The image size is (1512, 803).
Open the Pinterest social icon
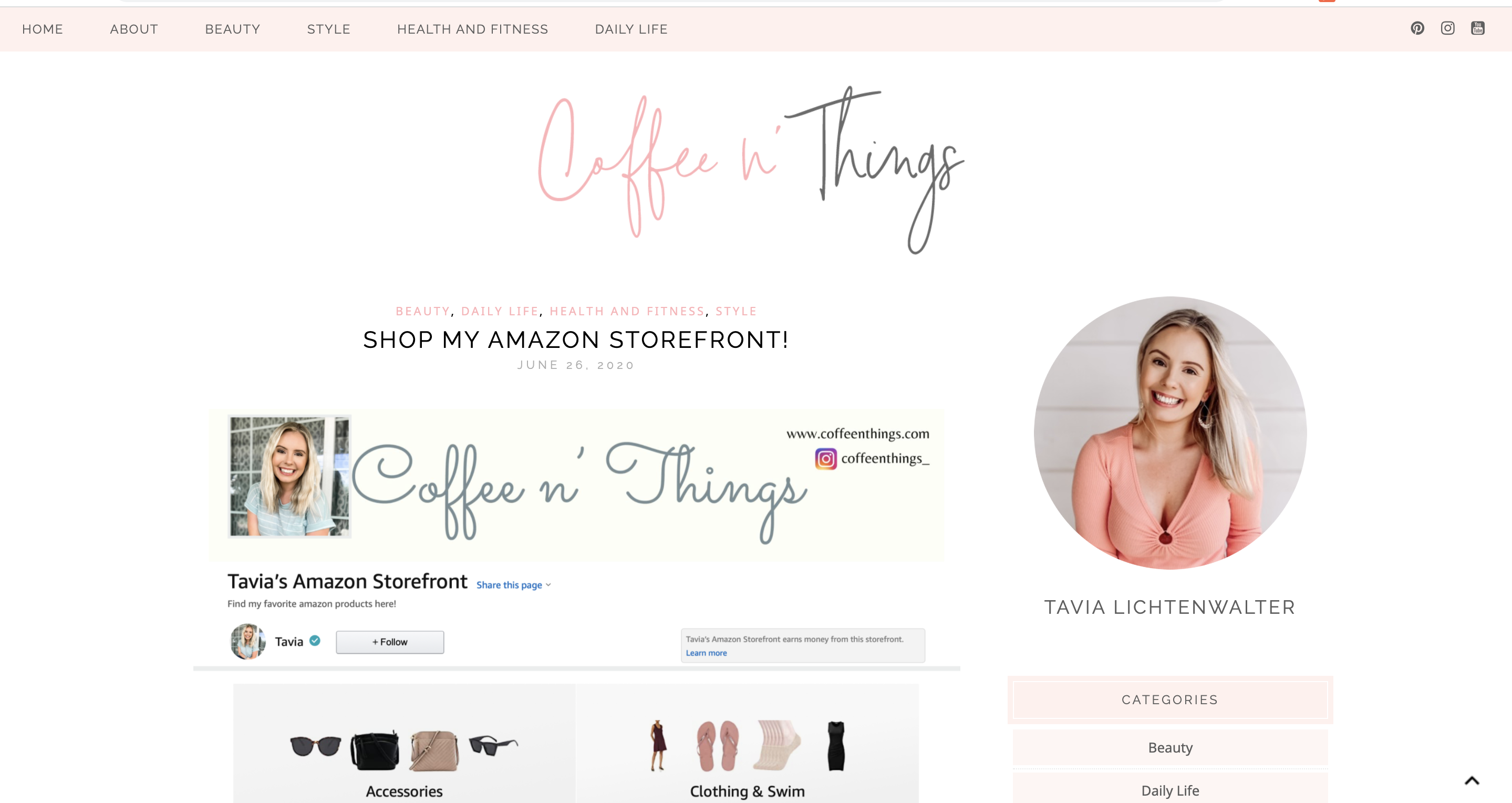coord(1417,28)
